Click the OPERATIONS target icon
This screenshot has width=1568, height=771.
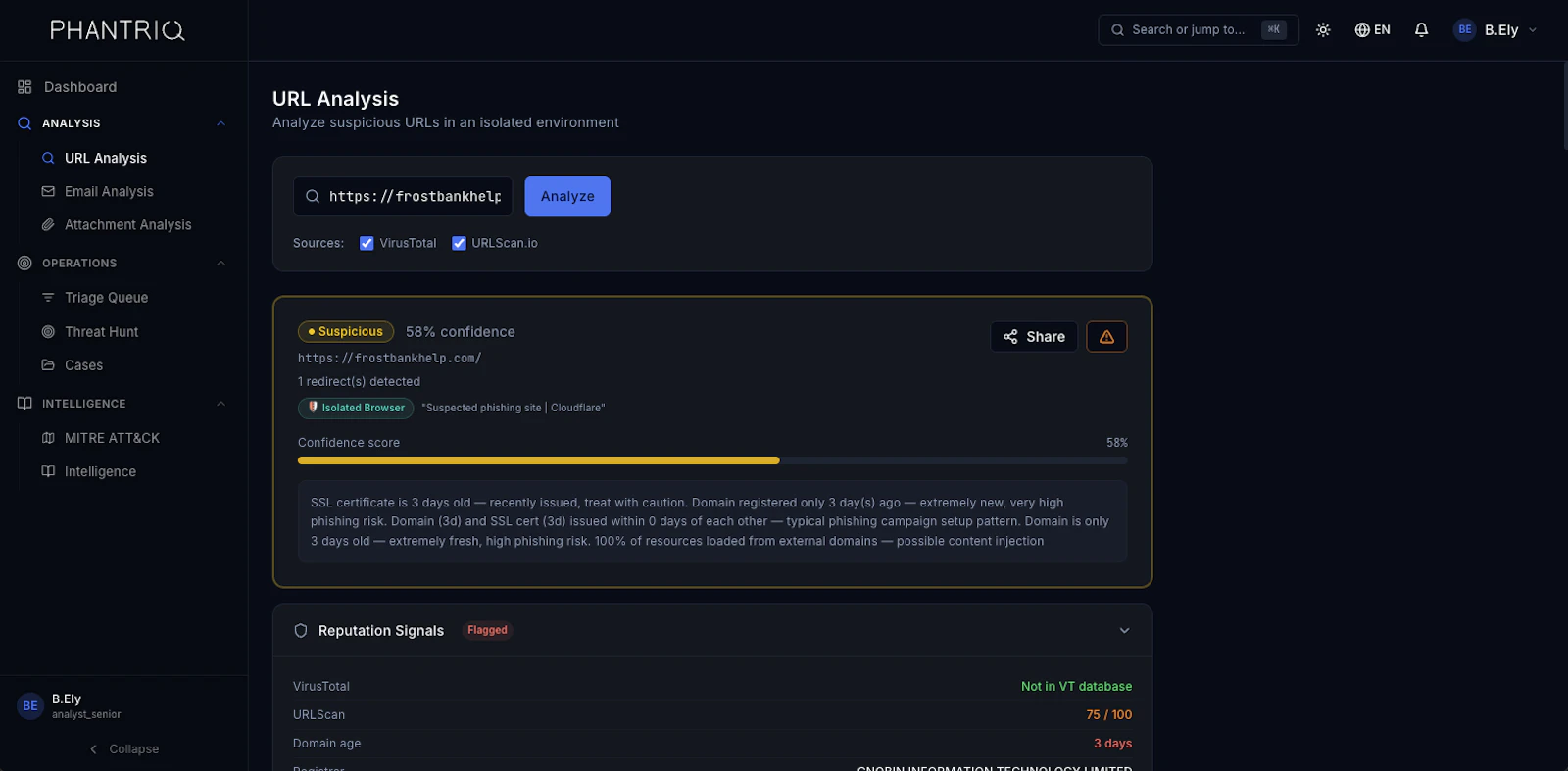[24, 264]
